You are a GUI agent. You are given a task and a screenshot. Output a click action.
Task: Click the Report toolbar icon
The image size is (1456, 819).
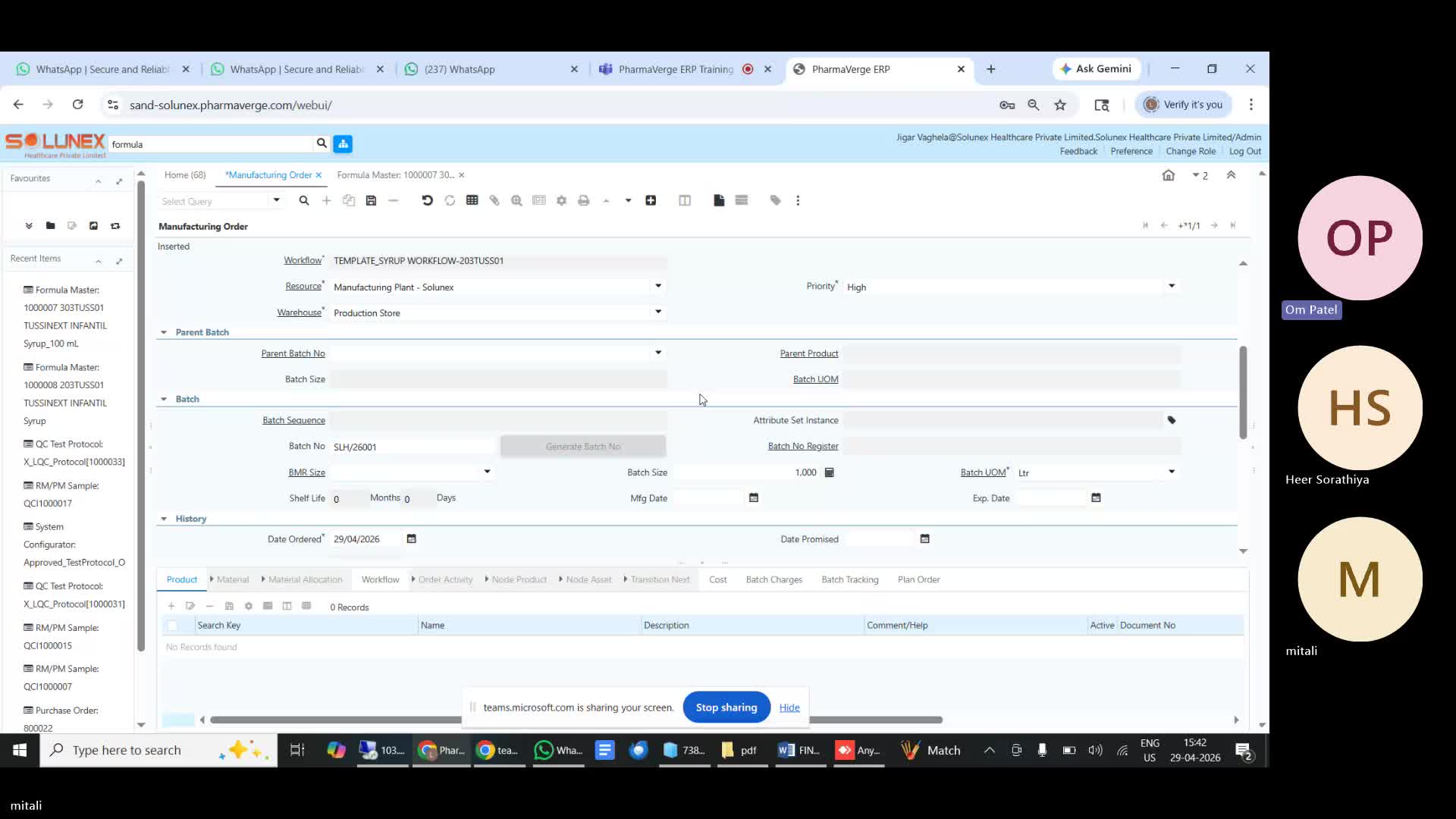539,201
